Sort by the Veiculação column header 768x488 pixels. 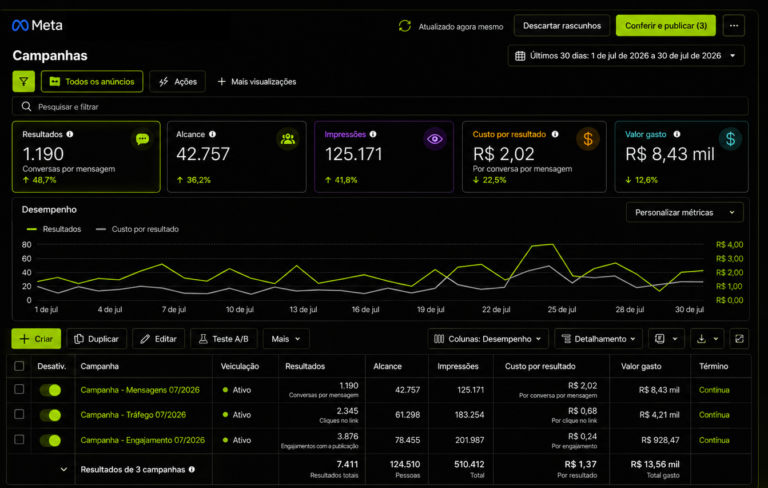[240, 366]
